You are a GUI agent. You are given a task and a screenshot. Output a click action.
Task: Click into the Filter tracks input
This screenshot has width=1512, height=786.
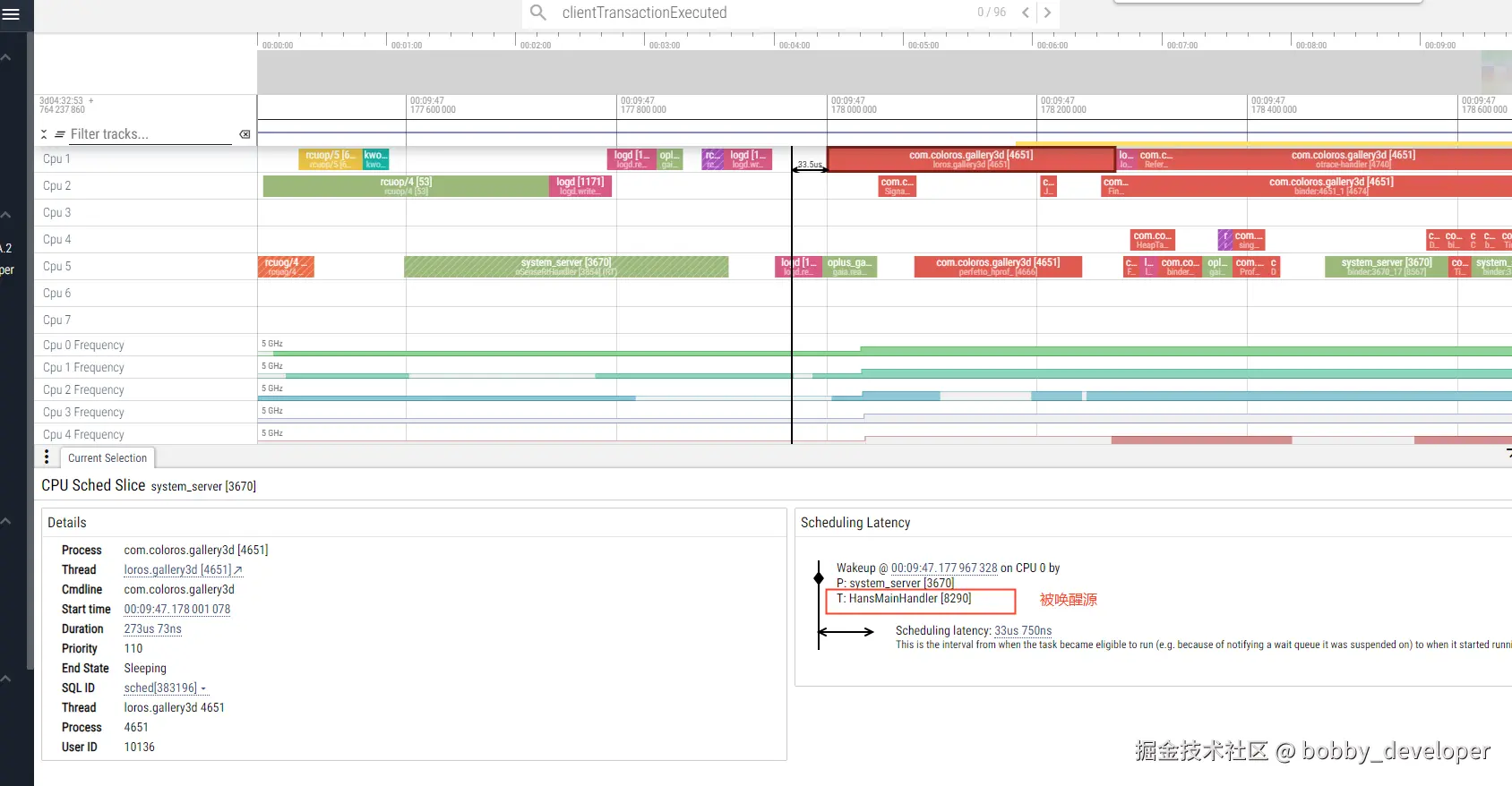[150, 134]
